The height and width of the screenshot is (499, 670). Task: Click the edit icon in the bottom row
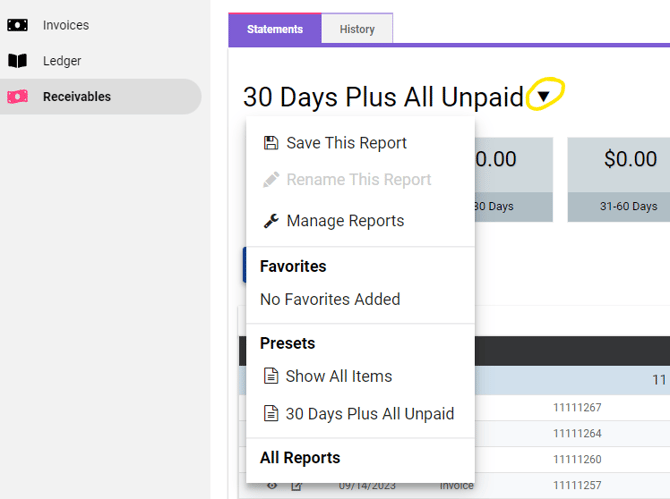coord(297,486)
